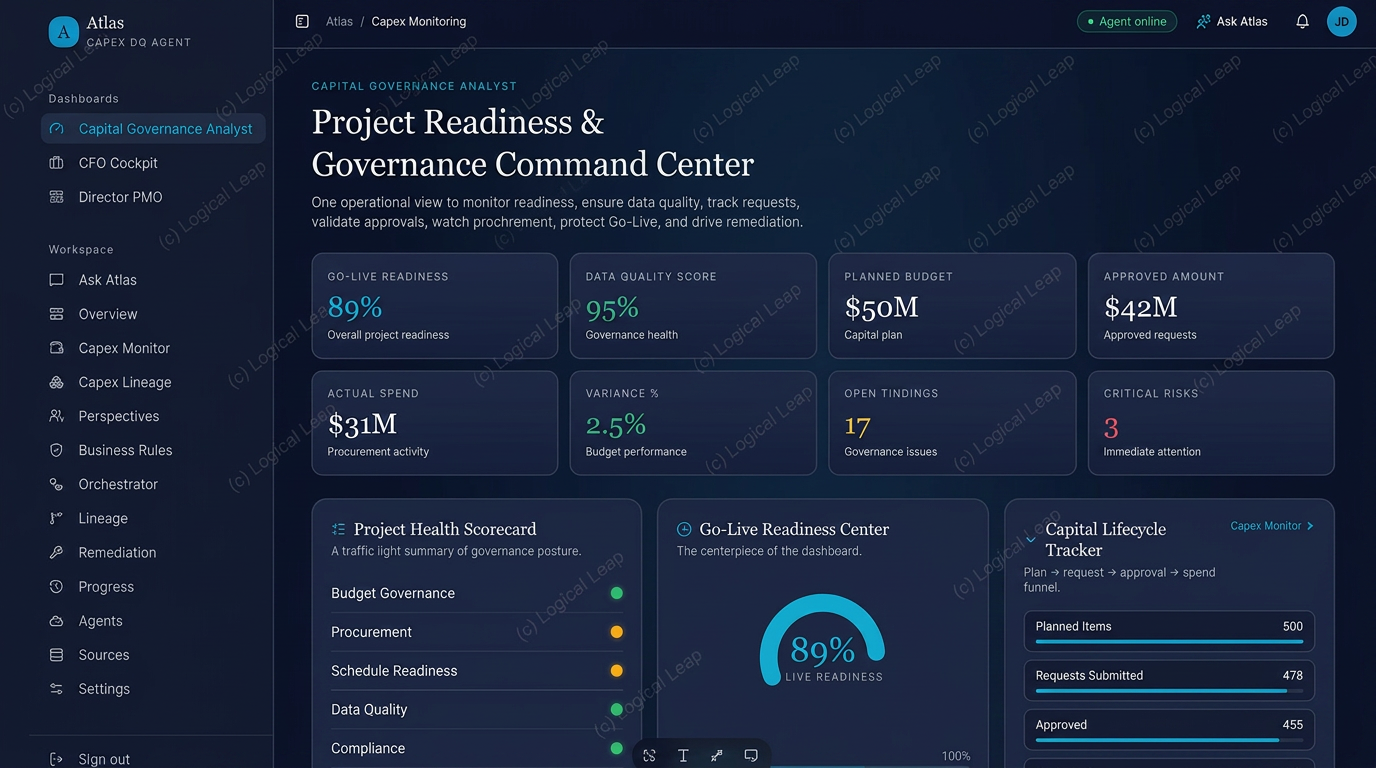Click the Perspectives people icon
Image resolution: width=1376 pixels, height=768 pixels.
click(x=57, y=416)
